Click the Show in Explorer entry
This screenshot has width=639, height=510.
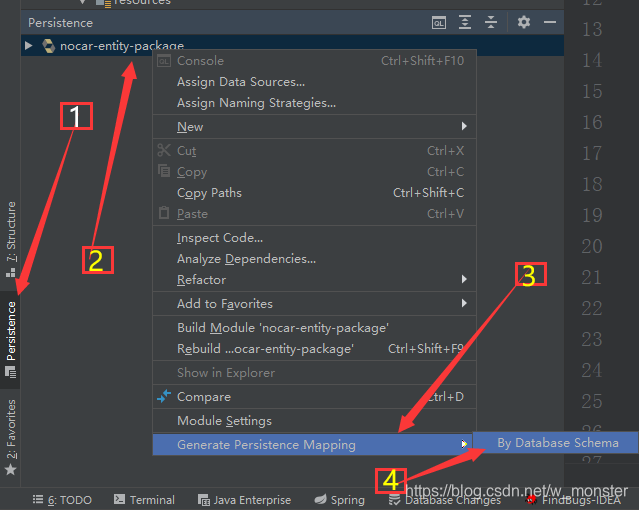(314, 373)
